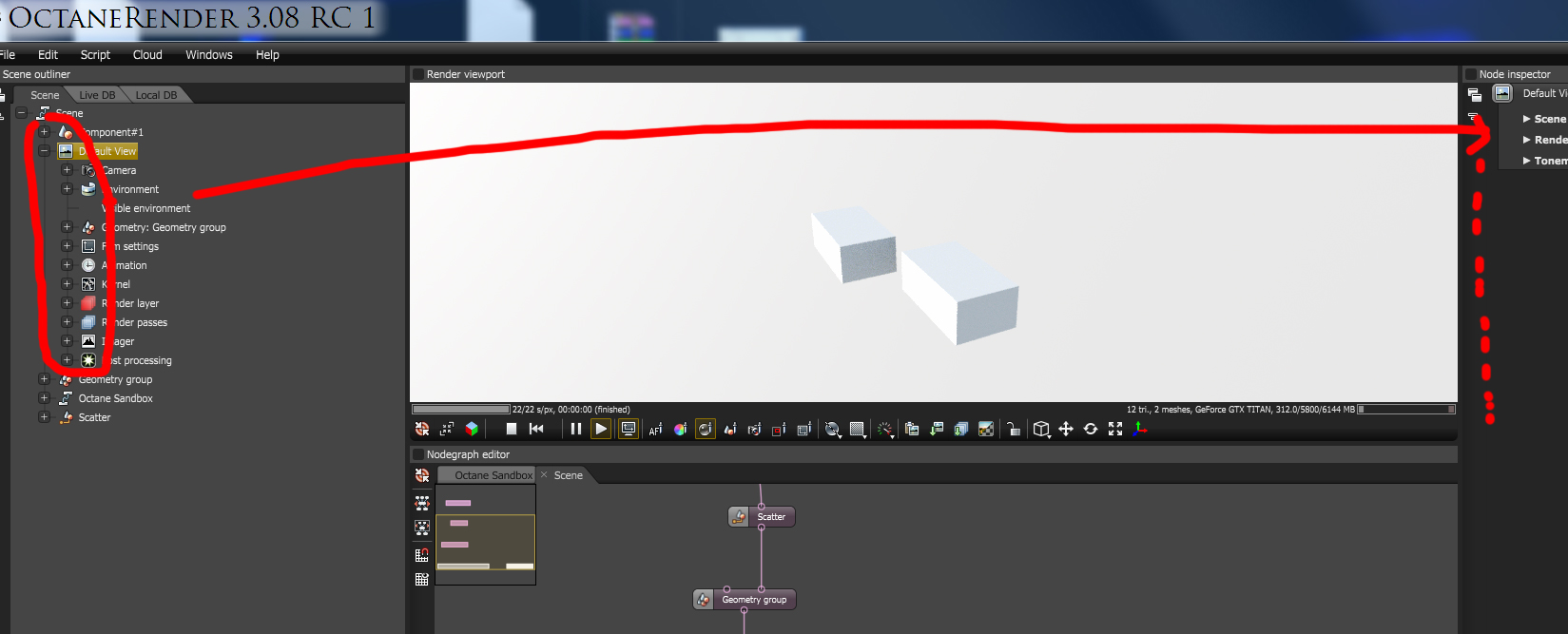The image size is (1568, 634).
Task: Select the white balance color wheel picker
Action: coord(680,430)
